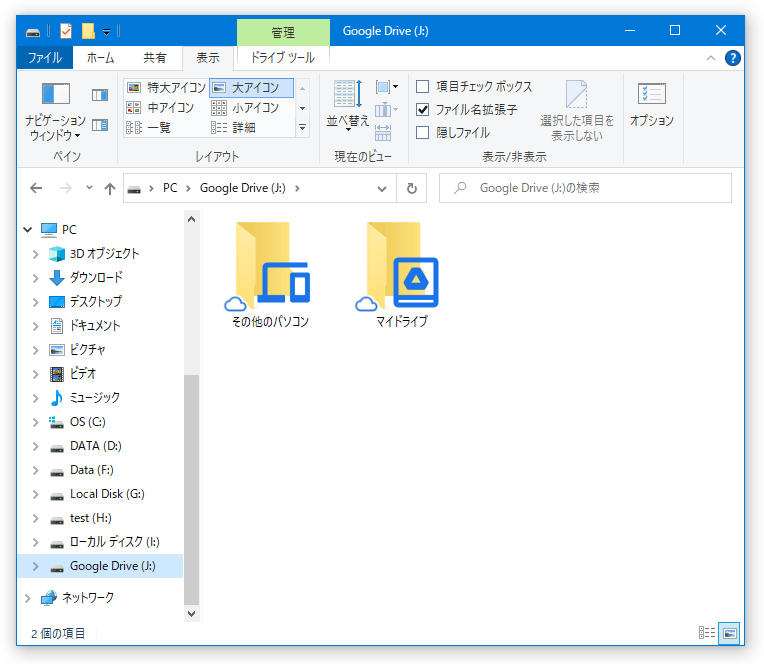Expand the layout gallery more arrow

point(302,128)
